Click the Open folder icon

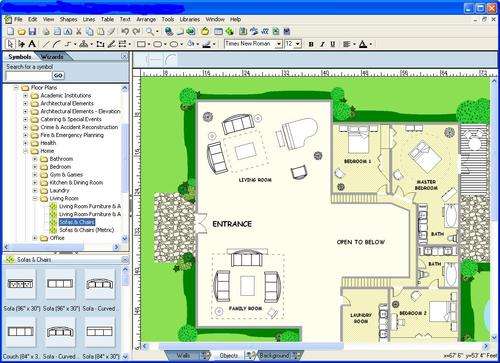(22, 32)
